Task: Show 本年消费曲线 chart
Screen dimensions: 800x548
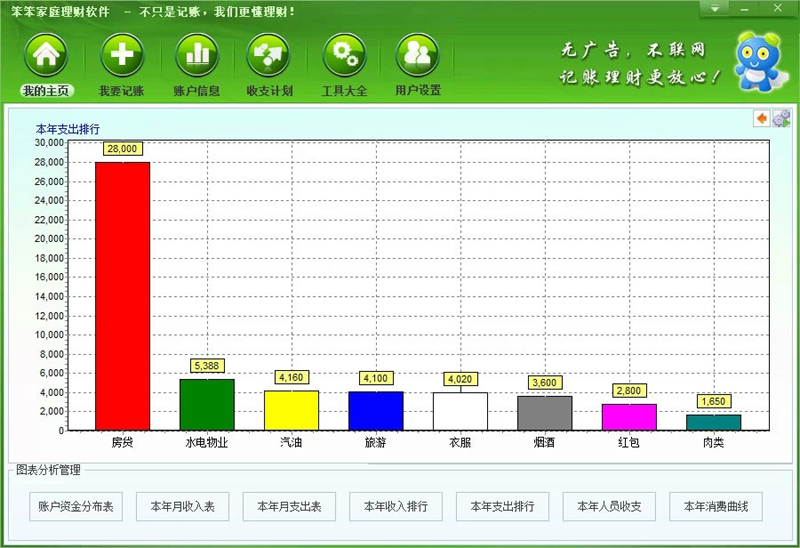Action: click(716, 507)
